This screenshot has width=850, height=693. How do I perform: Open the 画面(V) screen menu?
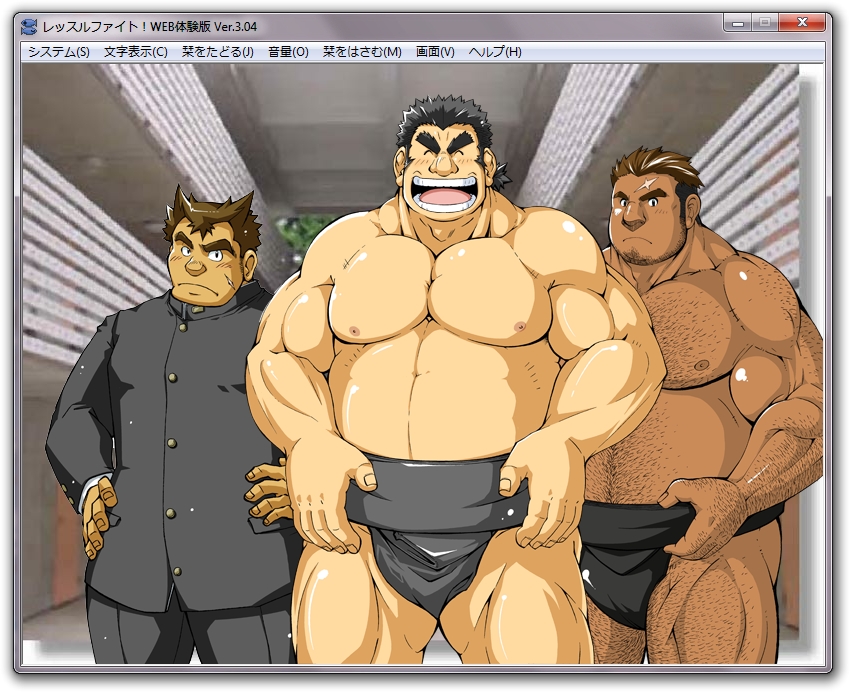tap(435, 52)
